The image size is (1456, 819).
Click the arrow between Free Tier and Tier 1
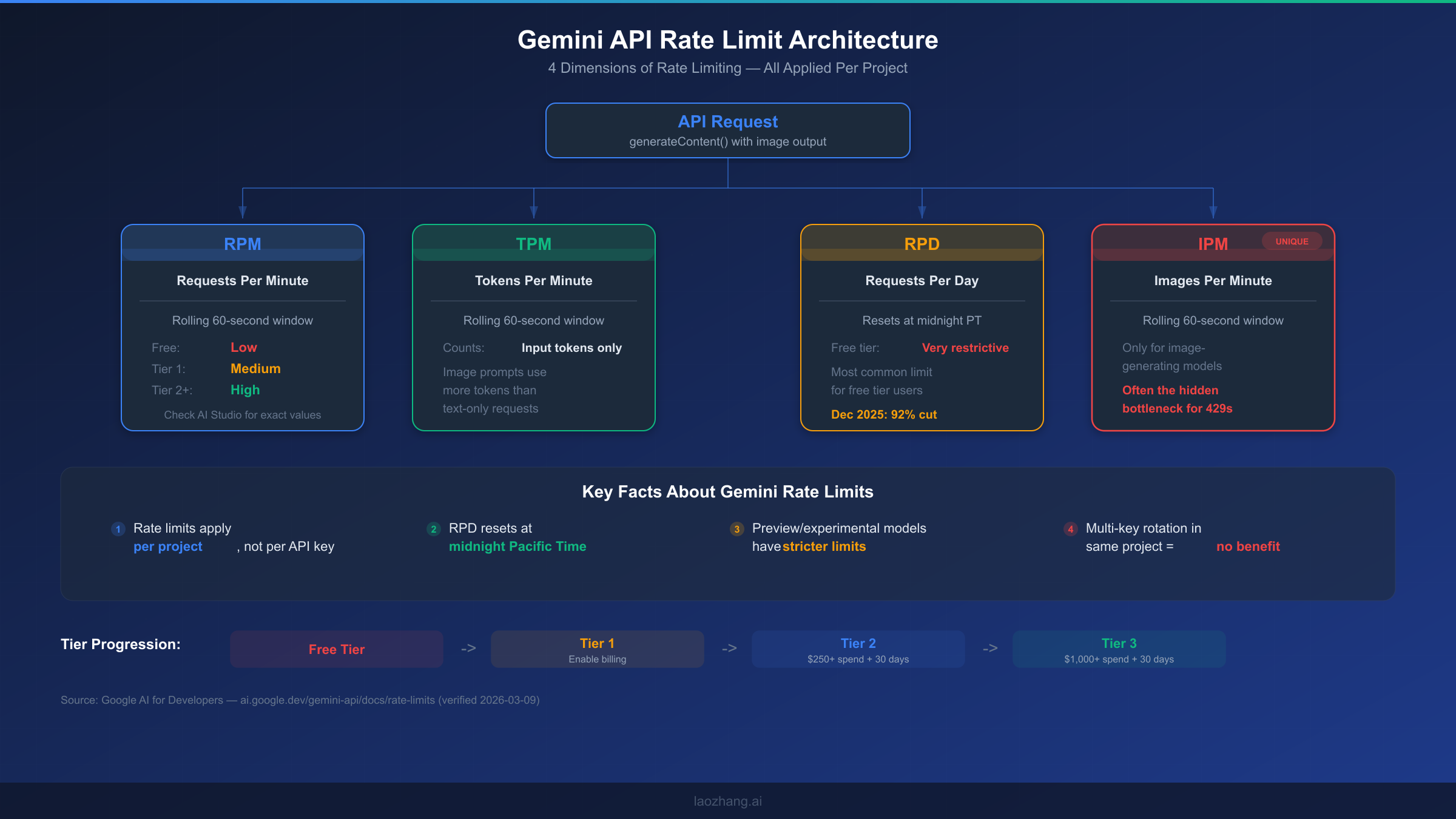point(468,648)
